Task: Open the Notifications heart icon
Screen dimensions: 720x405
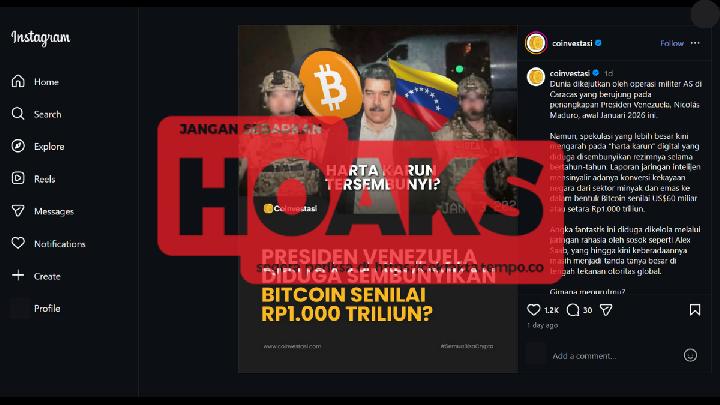Action: pos(18,243)
